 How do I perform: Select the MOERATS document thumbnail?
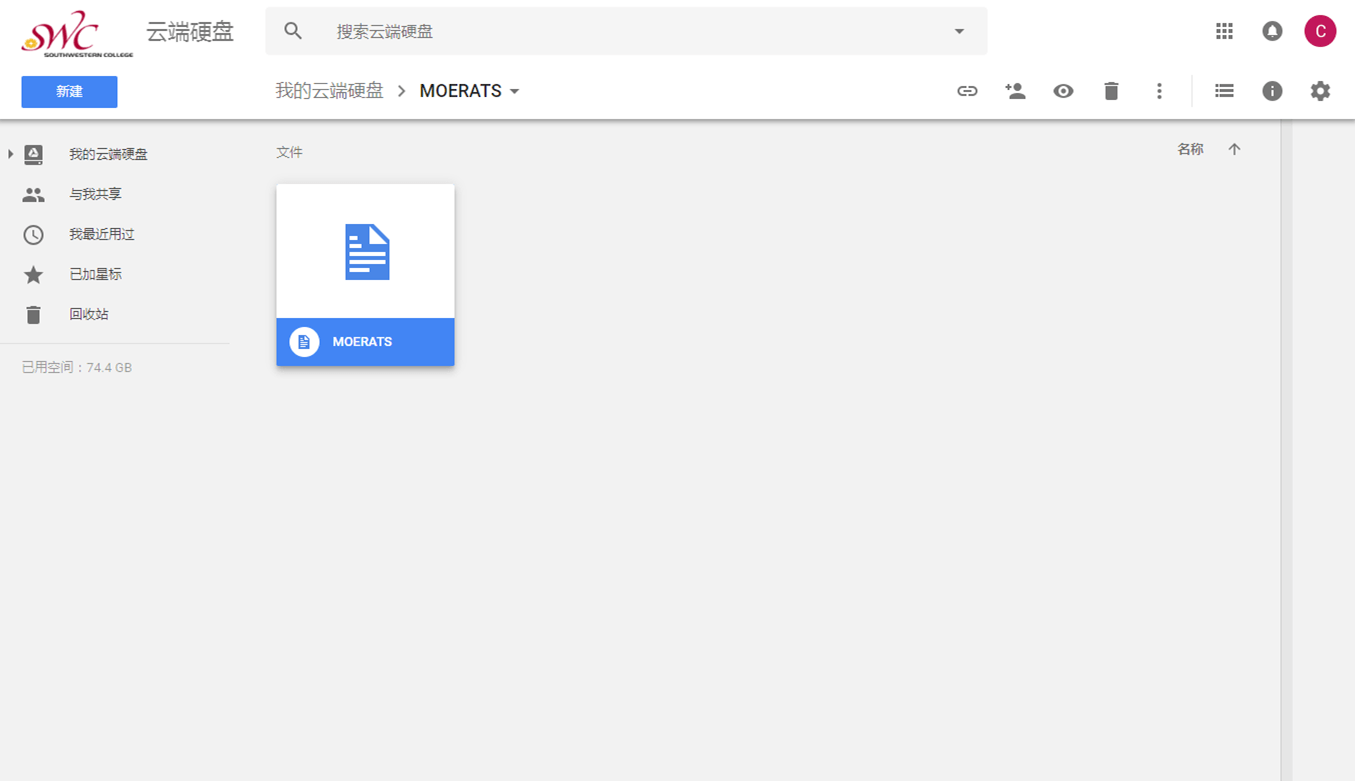pos(365,275)
